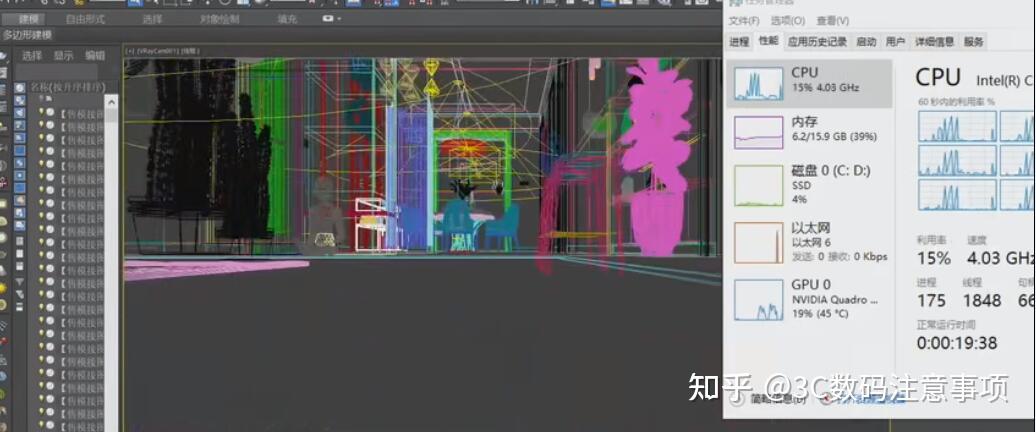This screenshot has height=432, width=1036.
Task: Open the 对象绘制 ribbon tab
Action: [x=219, y=19]
